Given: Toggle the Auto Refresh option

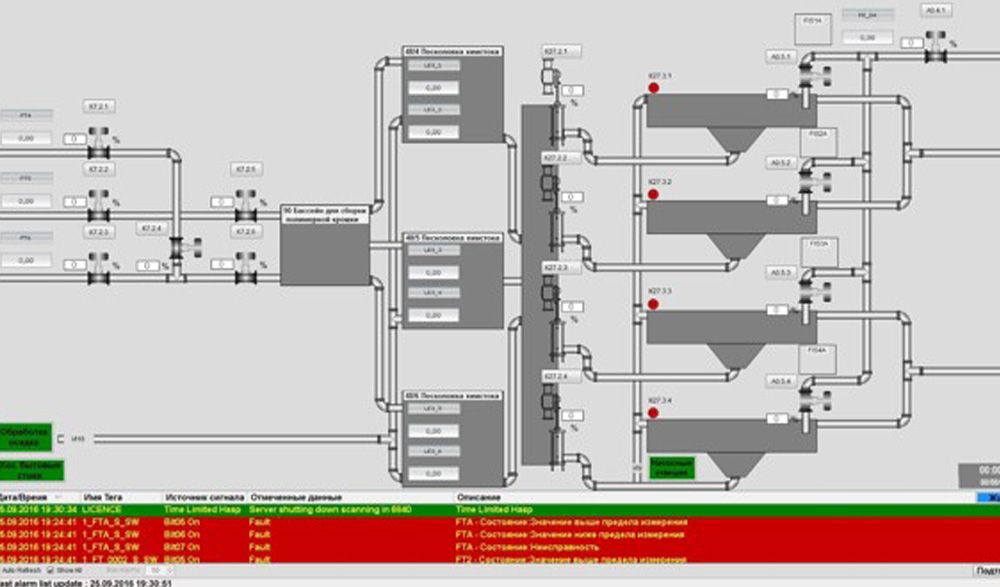Looking at the screenshot, I should (x=21, y=570).
